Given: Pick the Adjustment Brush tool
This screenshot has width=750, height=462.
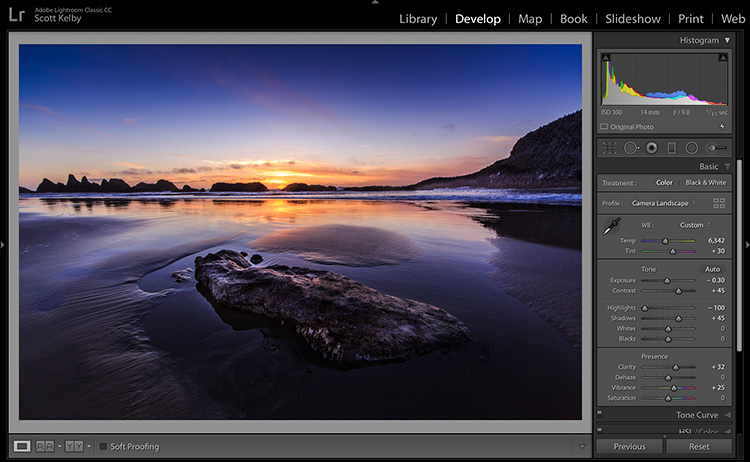Looking at the screenshot, I should 715,147.
